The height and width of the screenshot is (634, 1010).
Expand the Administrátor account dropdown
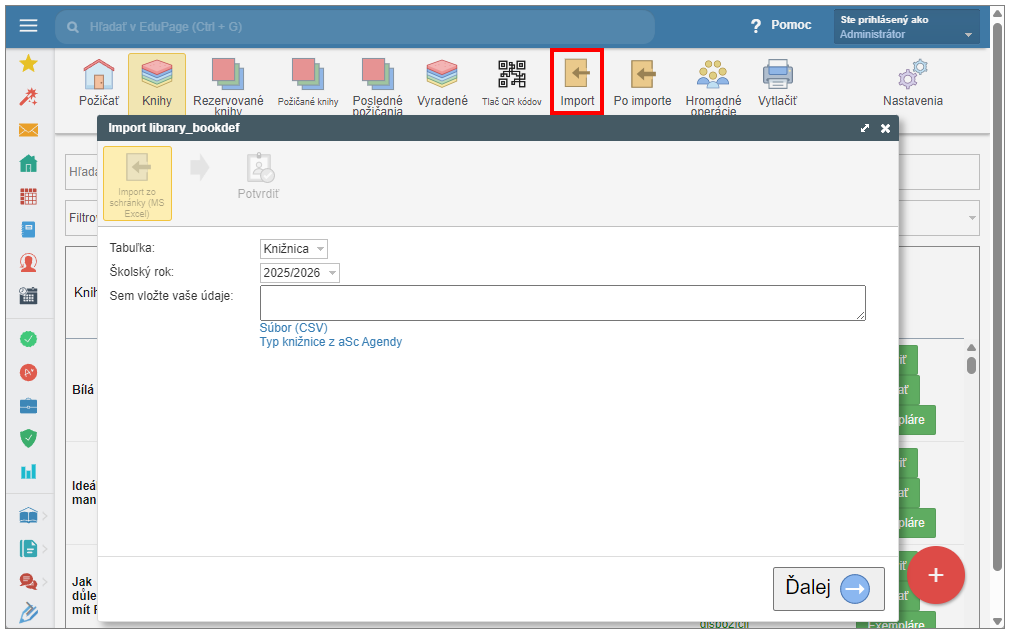pos(905,27)
